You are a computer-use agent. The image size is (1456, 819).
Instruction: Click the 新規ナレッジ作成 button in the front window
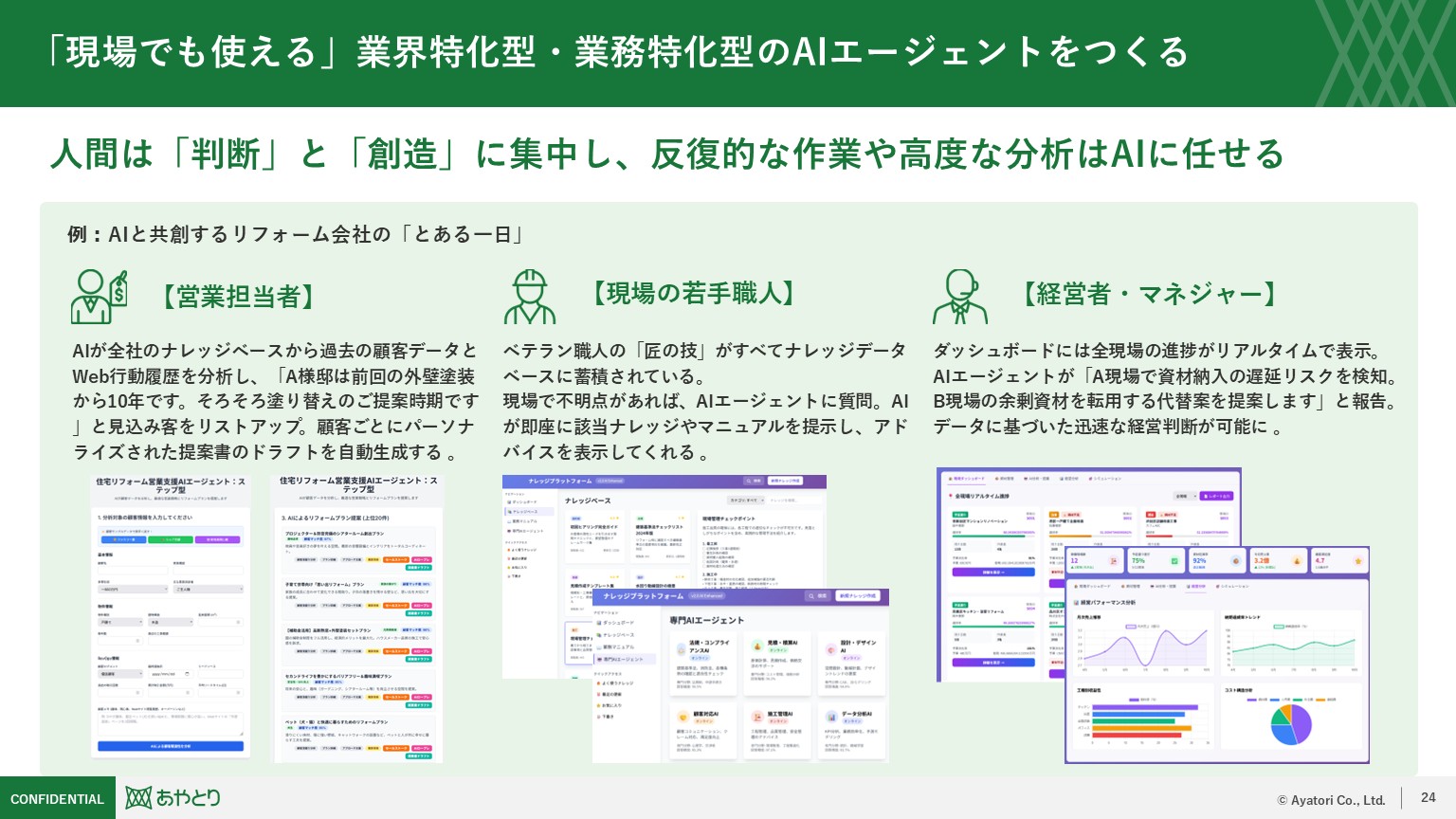click(859, 596)
